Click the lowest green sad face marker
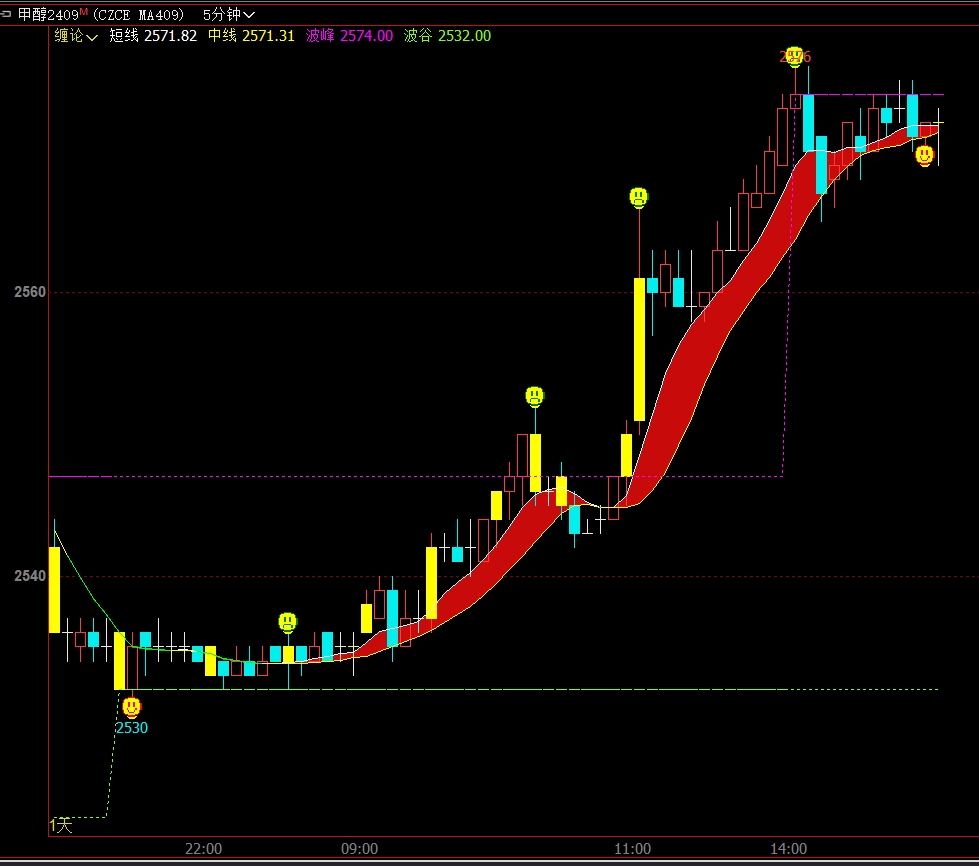 click(288, 622)
